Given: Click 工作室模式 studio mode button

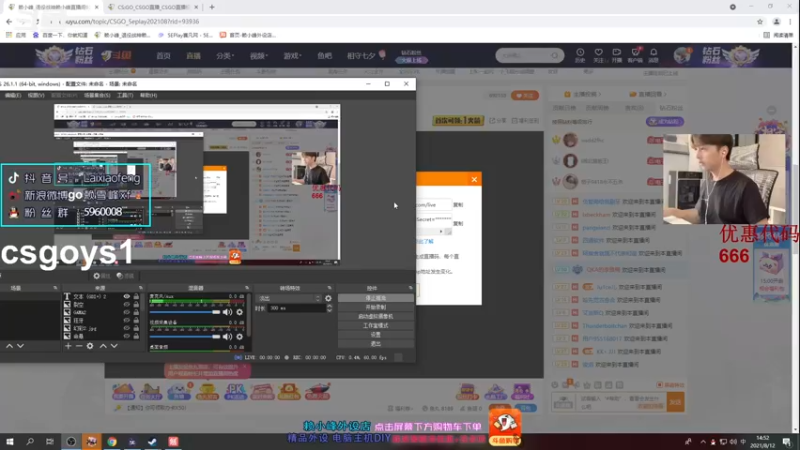Looking at the screenshot, I should click(376, 326).
